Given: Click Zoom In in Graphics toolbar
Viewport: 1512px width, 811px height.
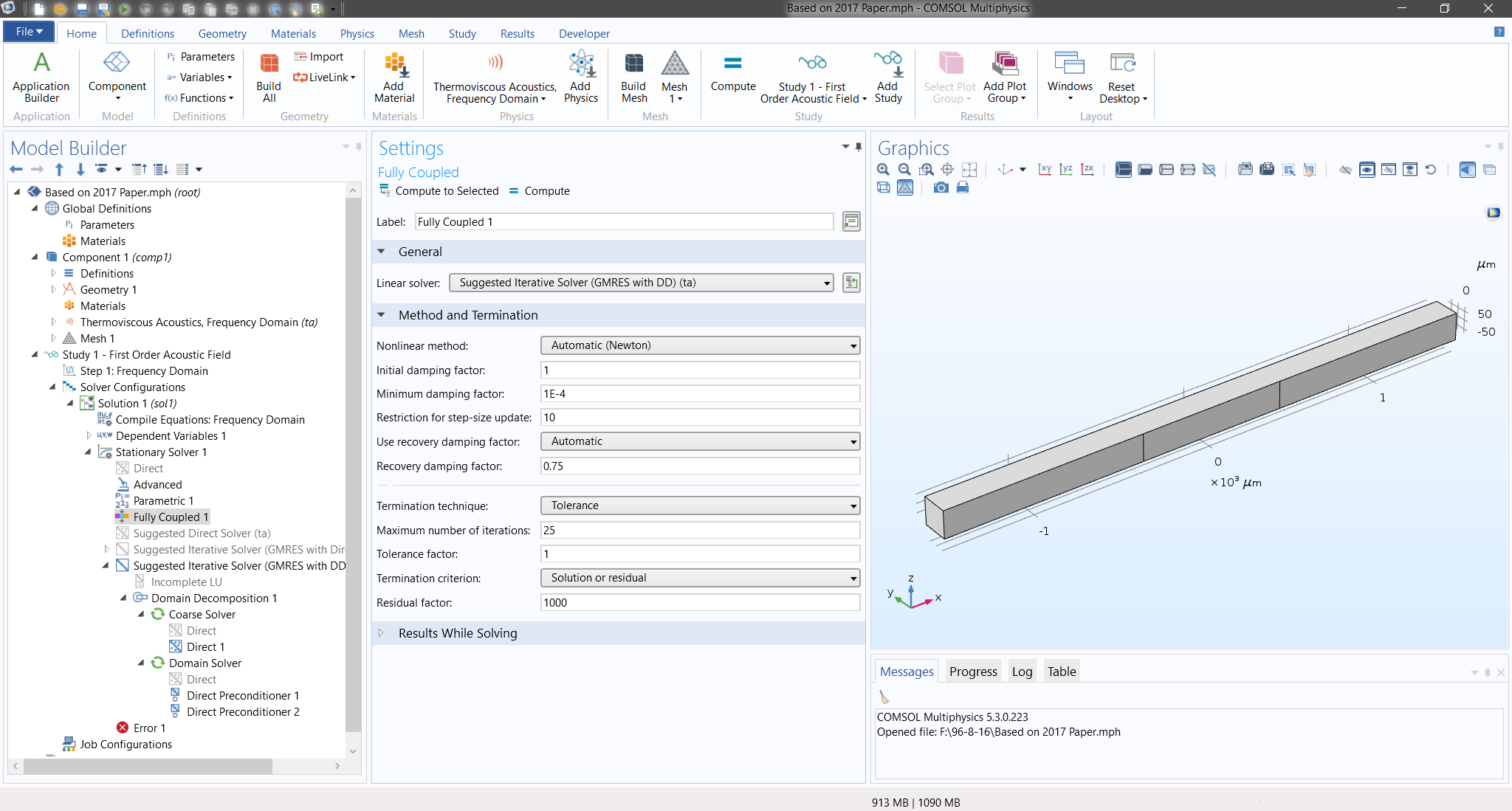Looking at the screenshot, I should [x=883, y=170].
